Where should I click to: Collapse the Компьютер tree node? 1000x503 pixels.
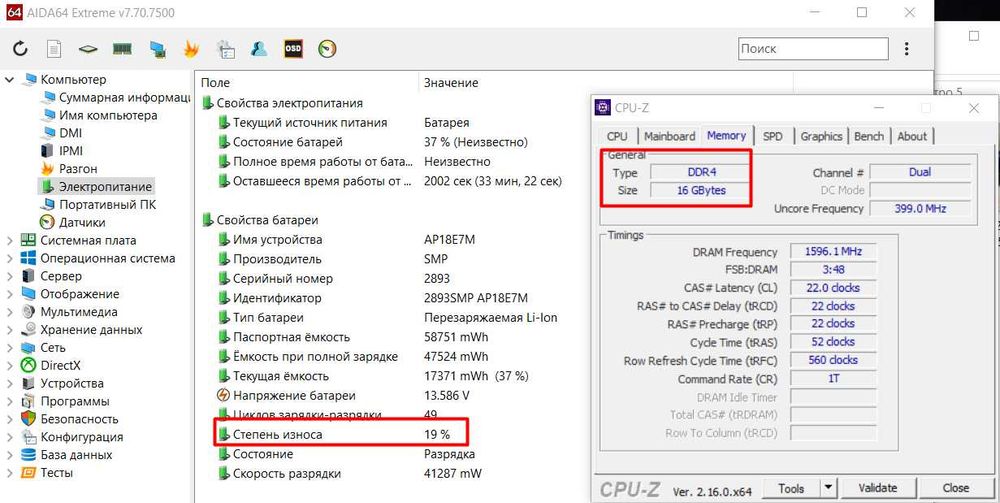click(x=10, y=80)
